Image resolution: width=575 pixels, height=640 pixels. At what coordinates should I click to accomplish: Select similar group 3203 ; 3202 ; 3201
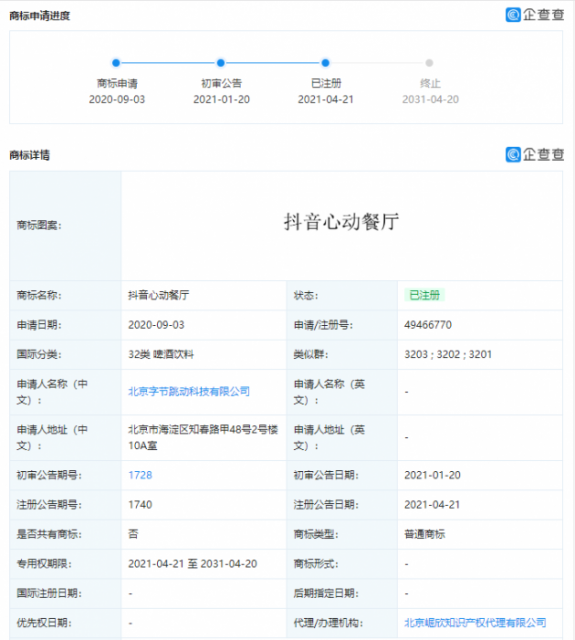coord(448,354)
